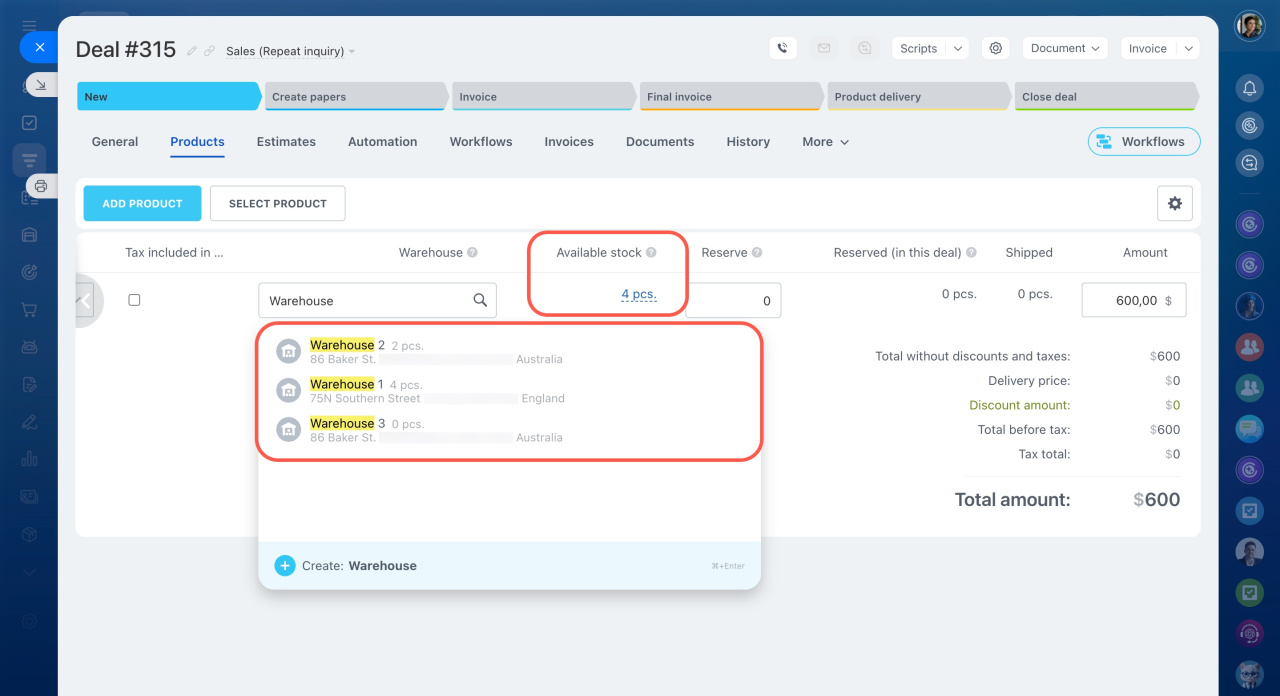This screenshot has width=1280, height=696.
Task: Click the Warehouse column help icon
Action: (x=472, y=253)
